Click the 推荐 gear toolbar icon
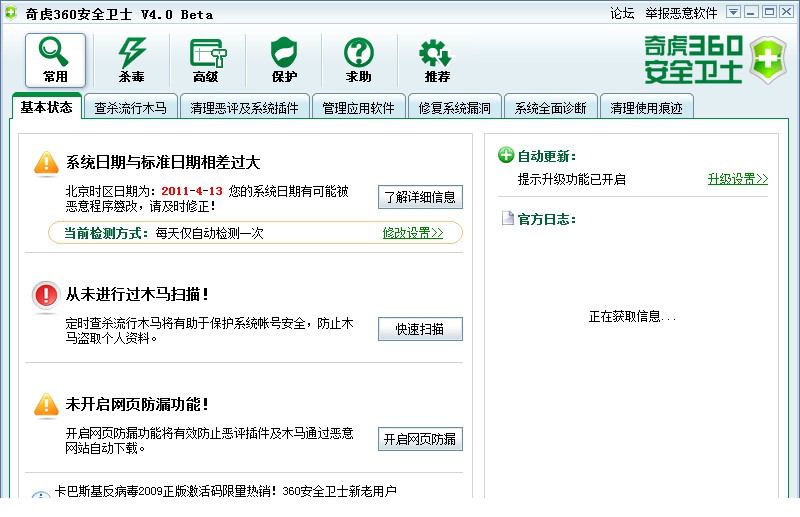The height and width of the screenshot is (517, 800). (437, 60)
